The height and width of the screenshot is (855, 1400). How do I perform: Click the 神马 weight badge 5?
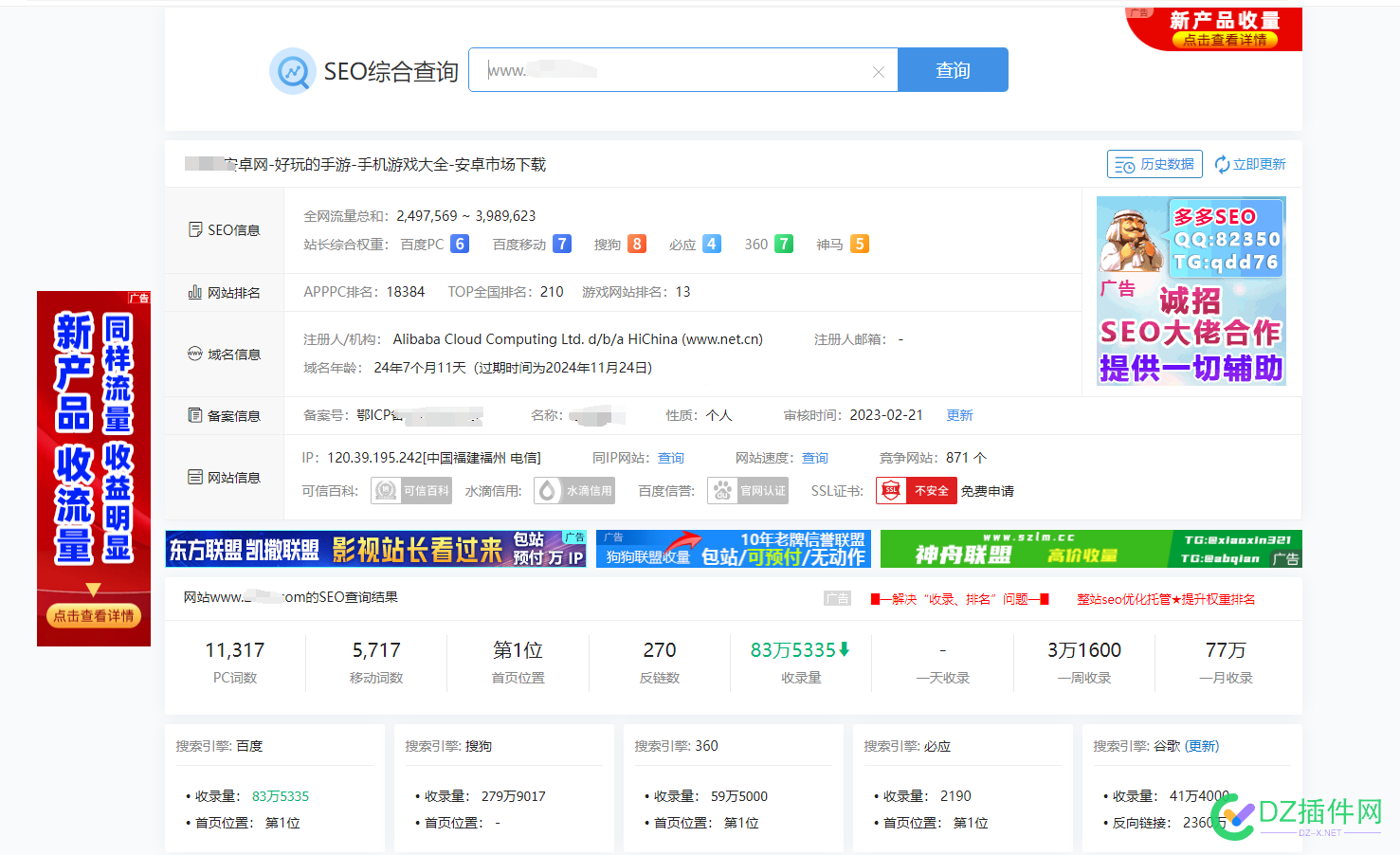(x=860, y=245)
